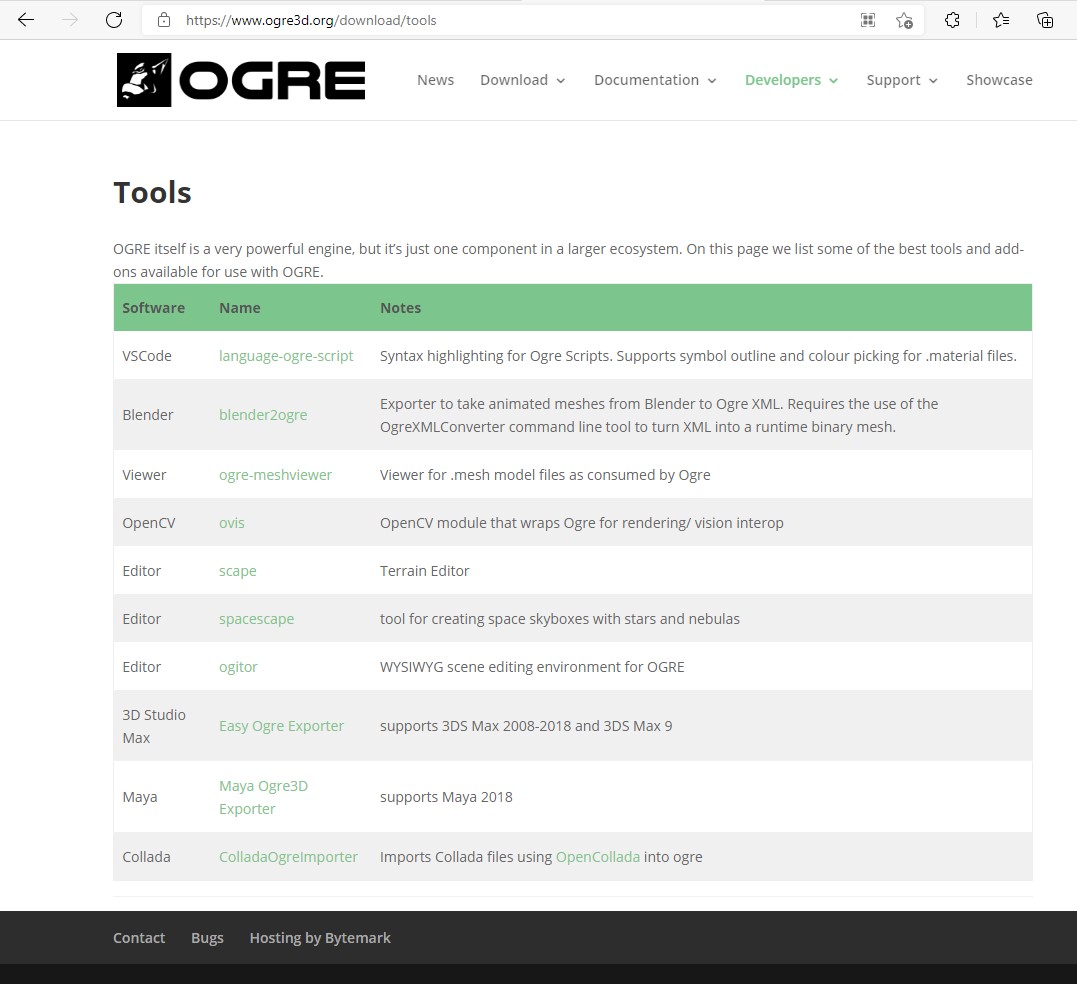Reload the current page
The height and width of the screenshot is (985, 1077).
(114, 20)
